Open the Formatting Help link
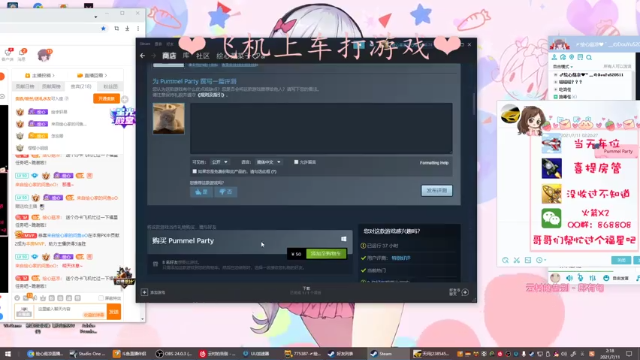The width and height of the screenshot is (640, 360). (434, 163)
